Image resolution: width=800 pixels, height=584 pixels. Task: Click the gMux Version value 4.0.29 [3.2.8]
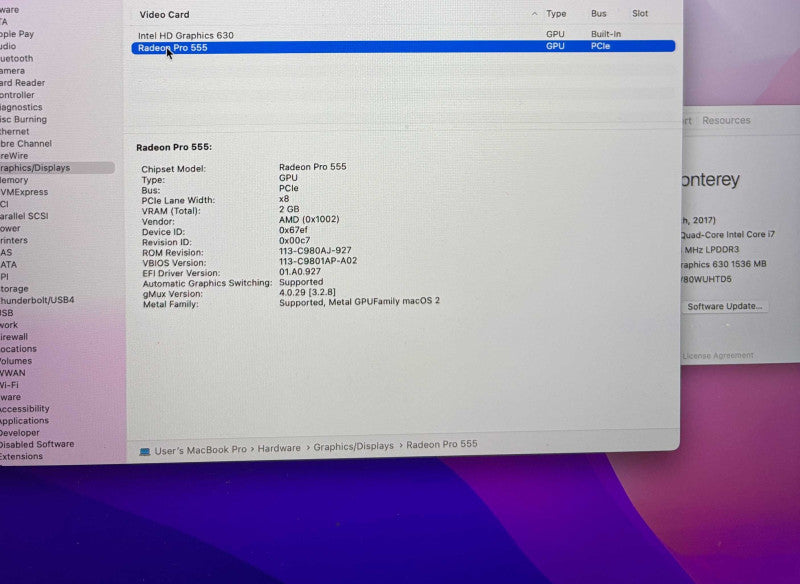point(307,292)
